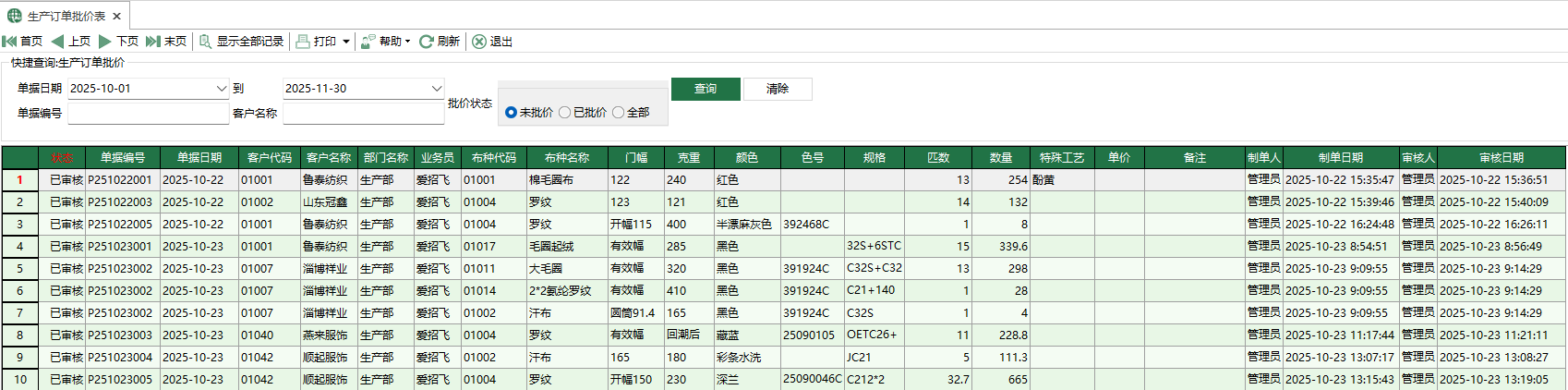Click created time 2025-10-23 13:15:43
1568x390 pixels.
pyautogui.click(x=1340, y=380)
